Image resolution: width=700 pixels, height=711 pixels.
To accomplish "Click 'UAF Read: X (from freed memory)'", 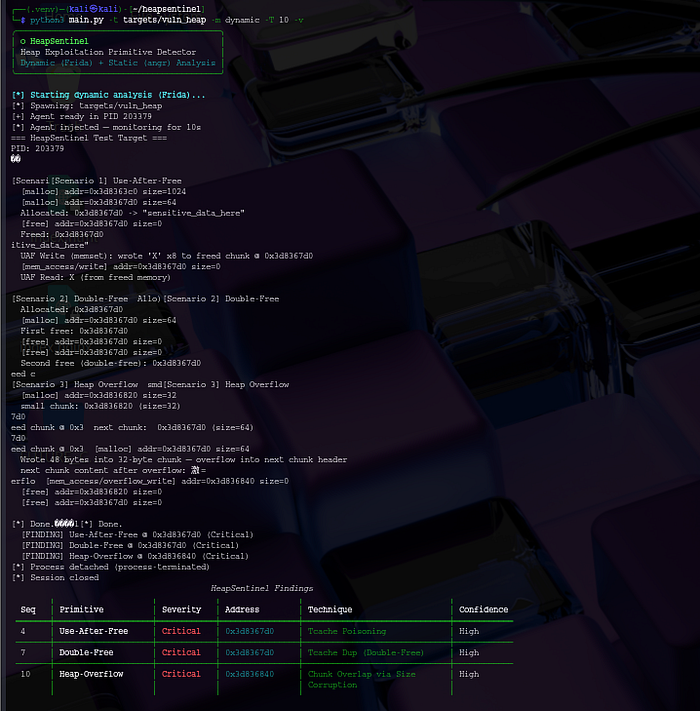I will tap(95, 278).
